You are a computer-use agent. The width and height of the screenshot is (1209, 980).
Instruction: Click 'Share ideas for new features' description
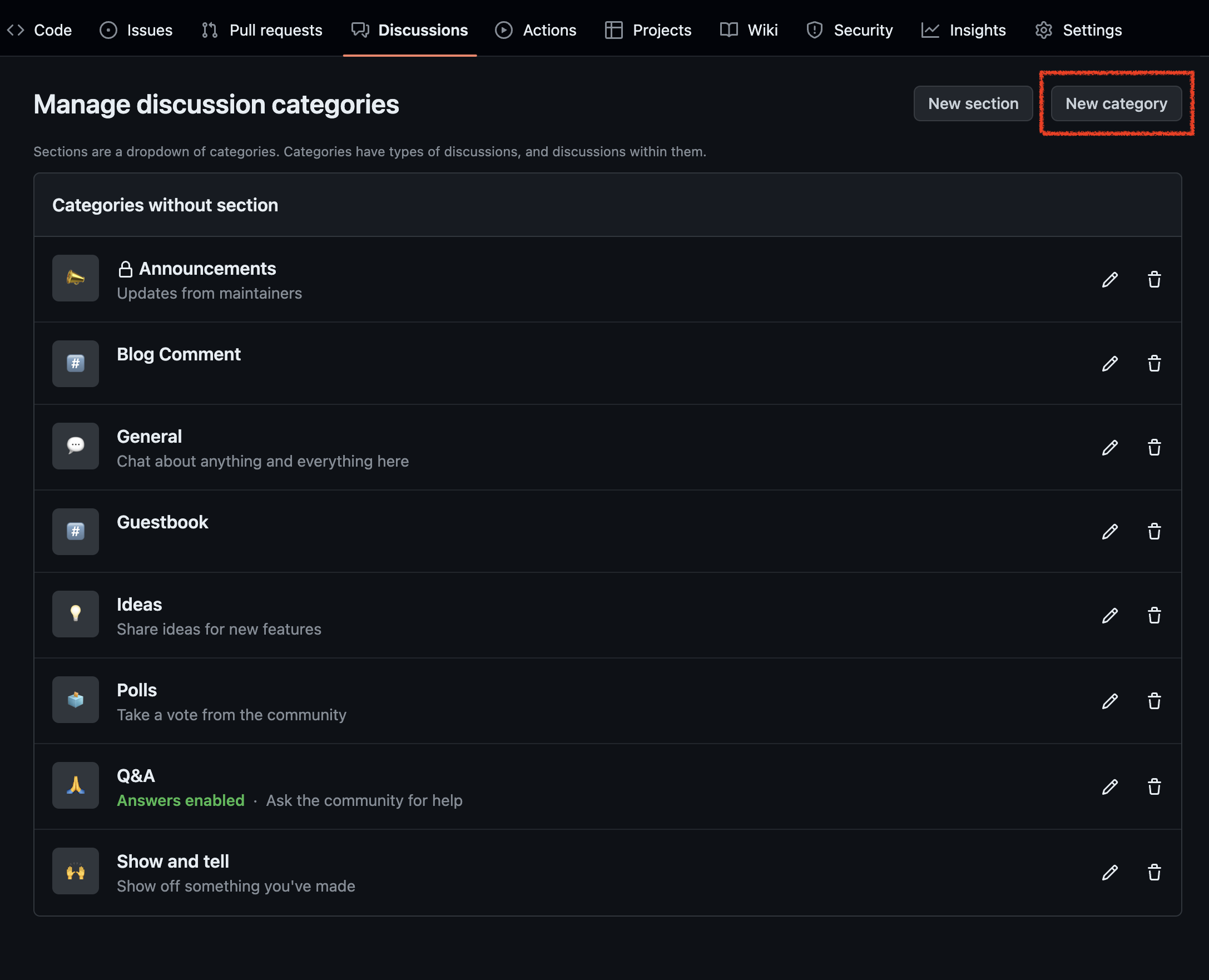coord(219,630)
